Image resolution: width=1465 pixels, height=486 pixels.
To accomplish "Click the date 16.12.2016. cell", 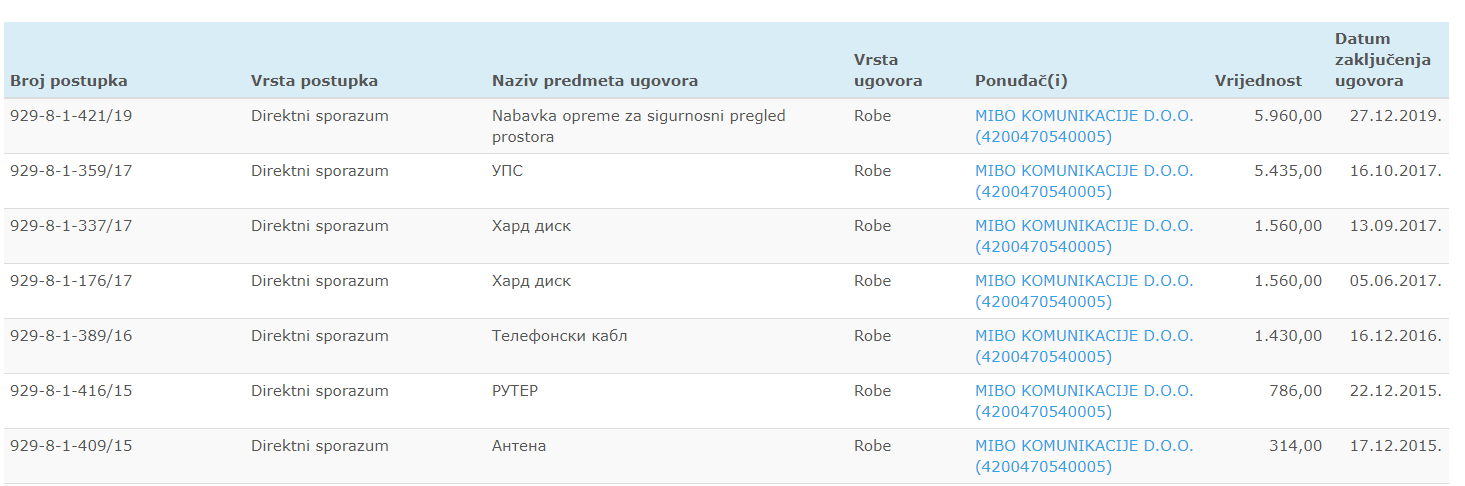I will click(1395, 336).
